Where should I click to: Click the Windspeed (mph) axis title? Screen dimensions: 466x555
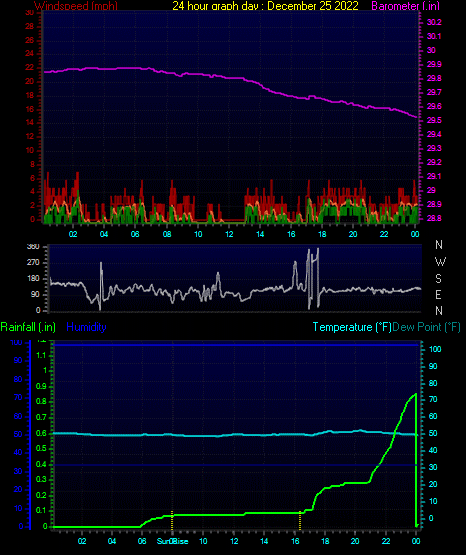[x=76, y=6]
